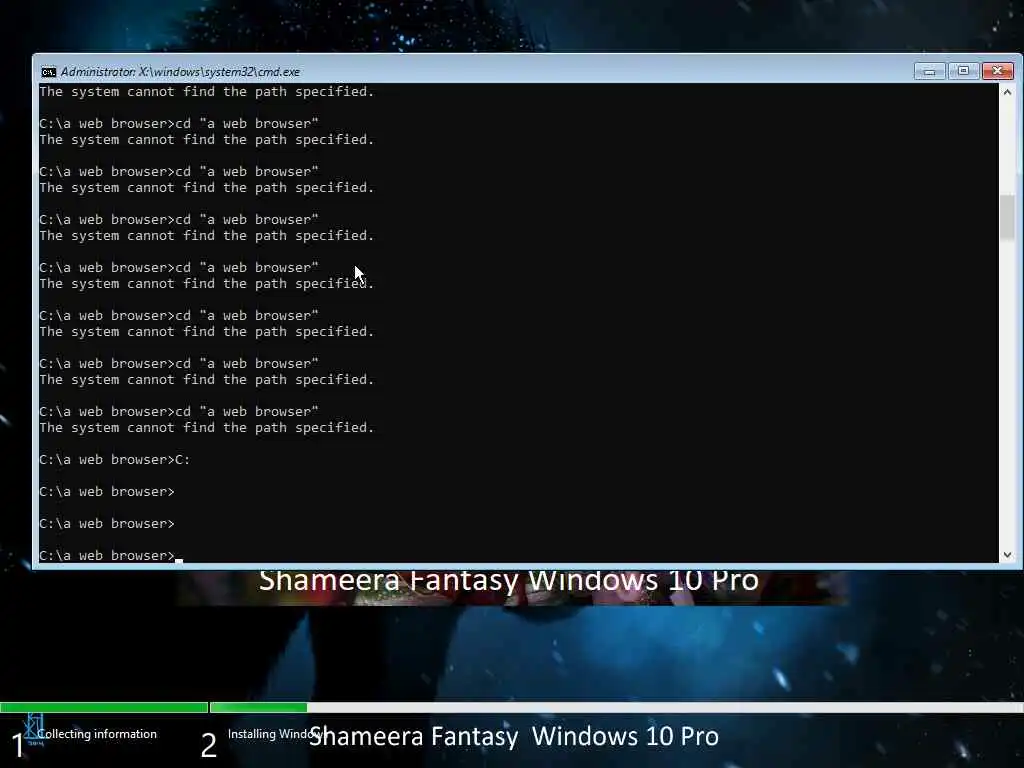Screen dimensions: 1024x768
Task: Close the Administrator cmd.exe window
Action: click(x=997, y=71)
